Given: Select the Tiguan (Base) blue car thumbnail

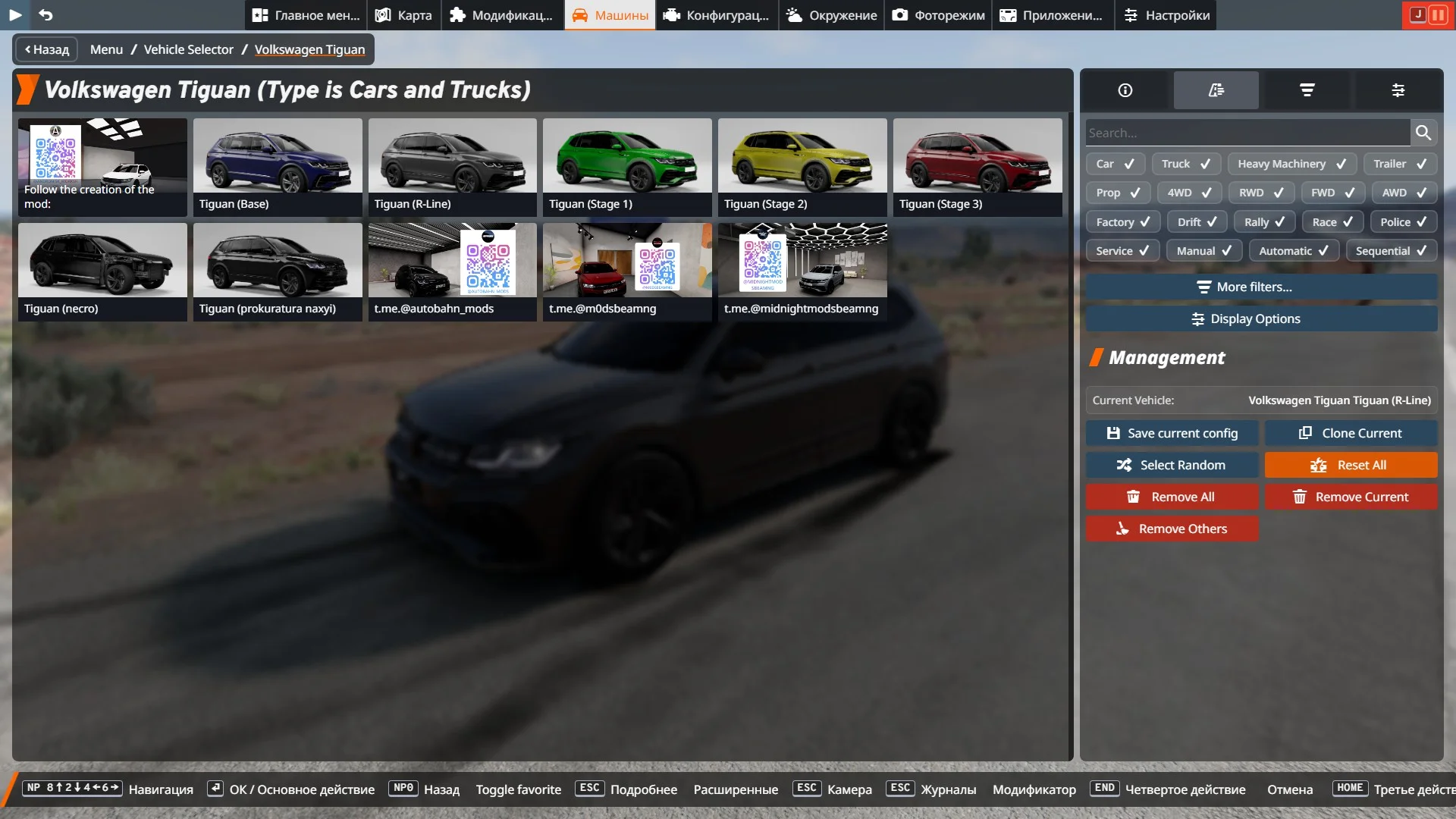Looking at the screenshot, I should pyautogui.click(x=278, y=167).
